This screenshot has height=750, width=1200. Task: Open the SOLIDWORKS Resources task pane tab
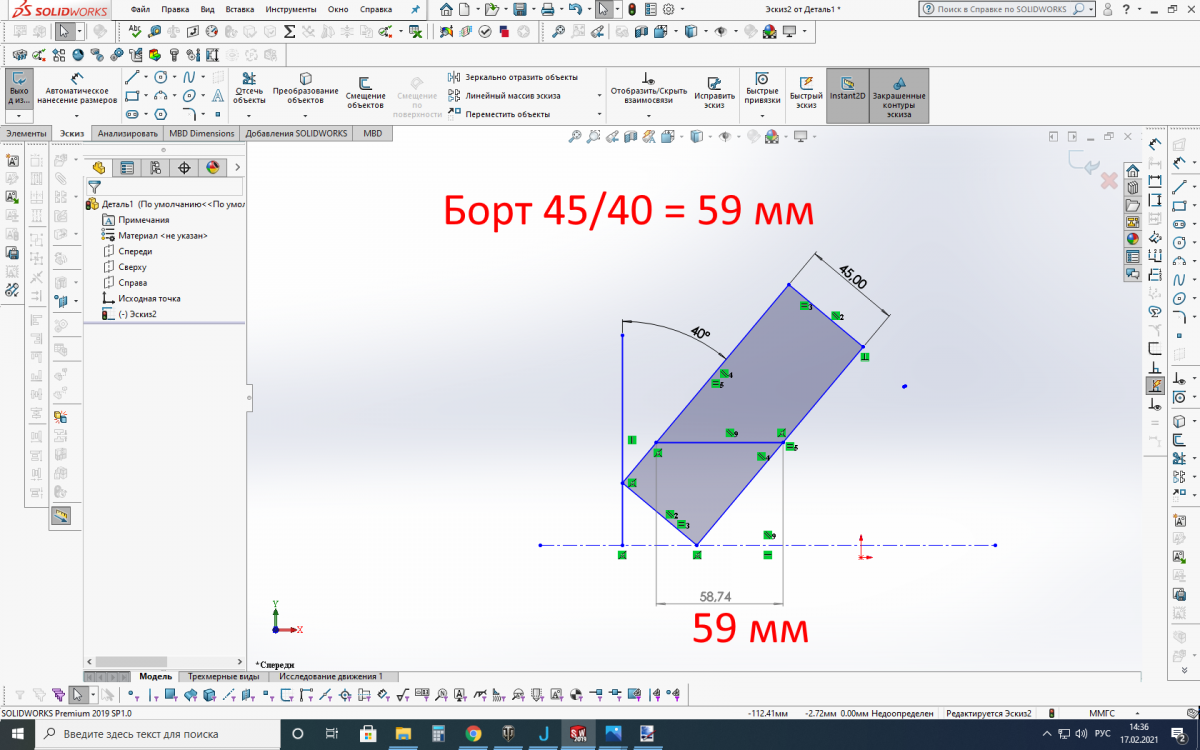point(1133,171)
